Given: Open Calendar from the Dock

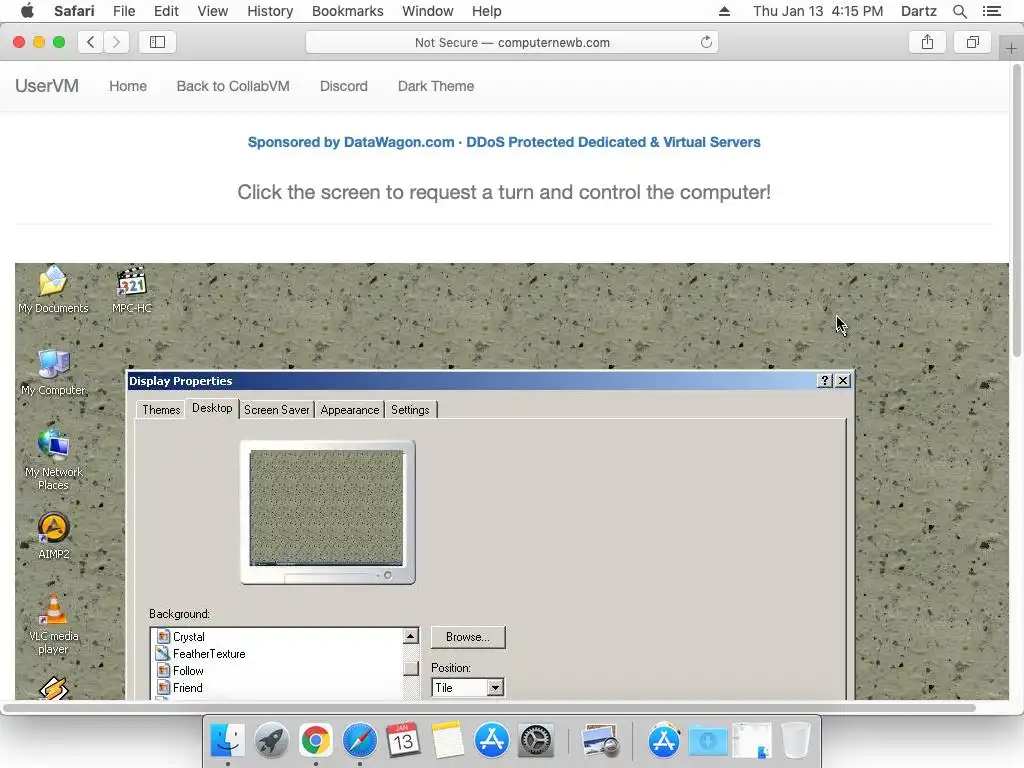Looking at the screenshot, I should pos(403,740).
